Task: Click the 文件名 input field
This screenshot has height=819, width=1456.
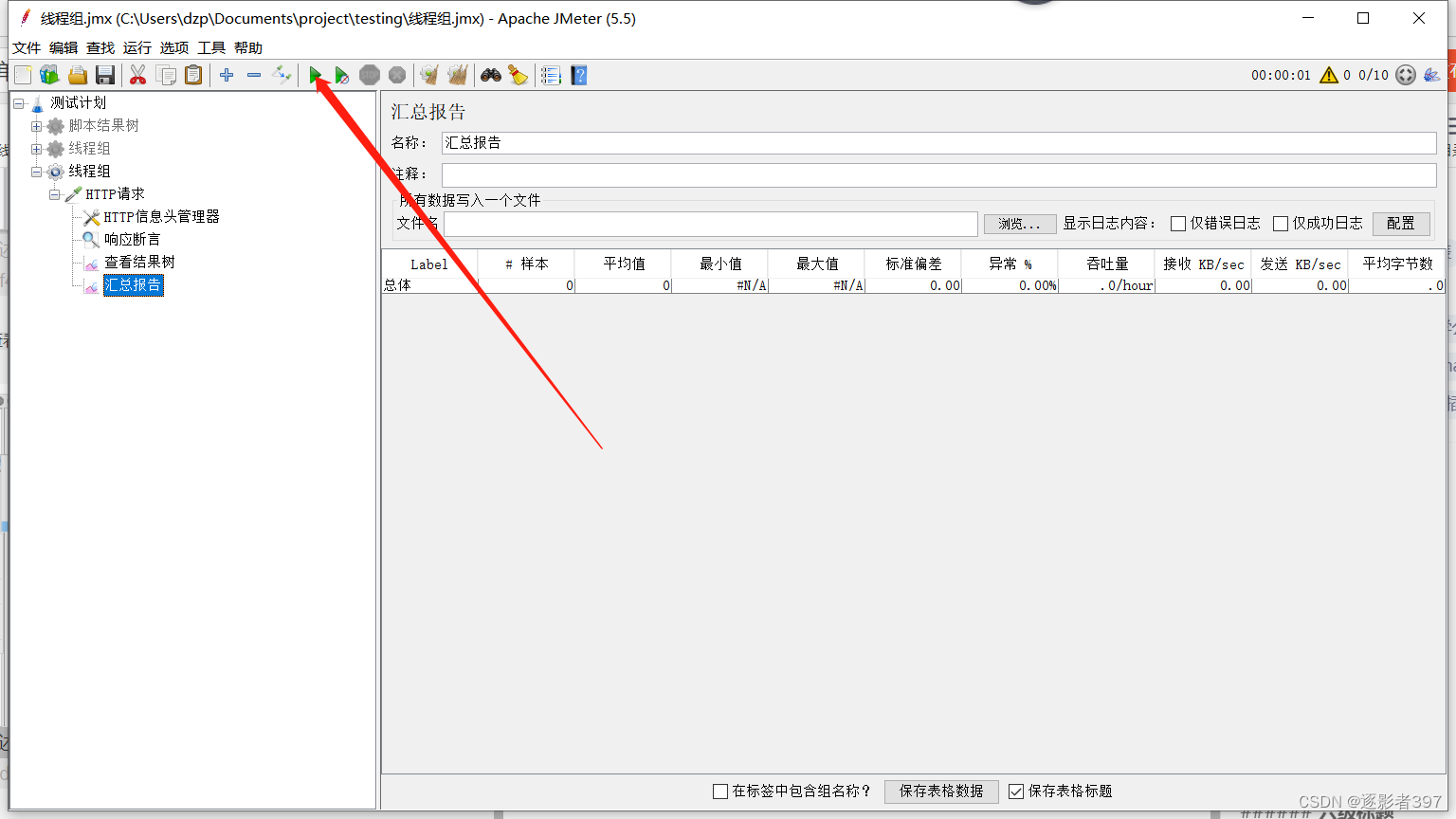Action: (711, 224)
